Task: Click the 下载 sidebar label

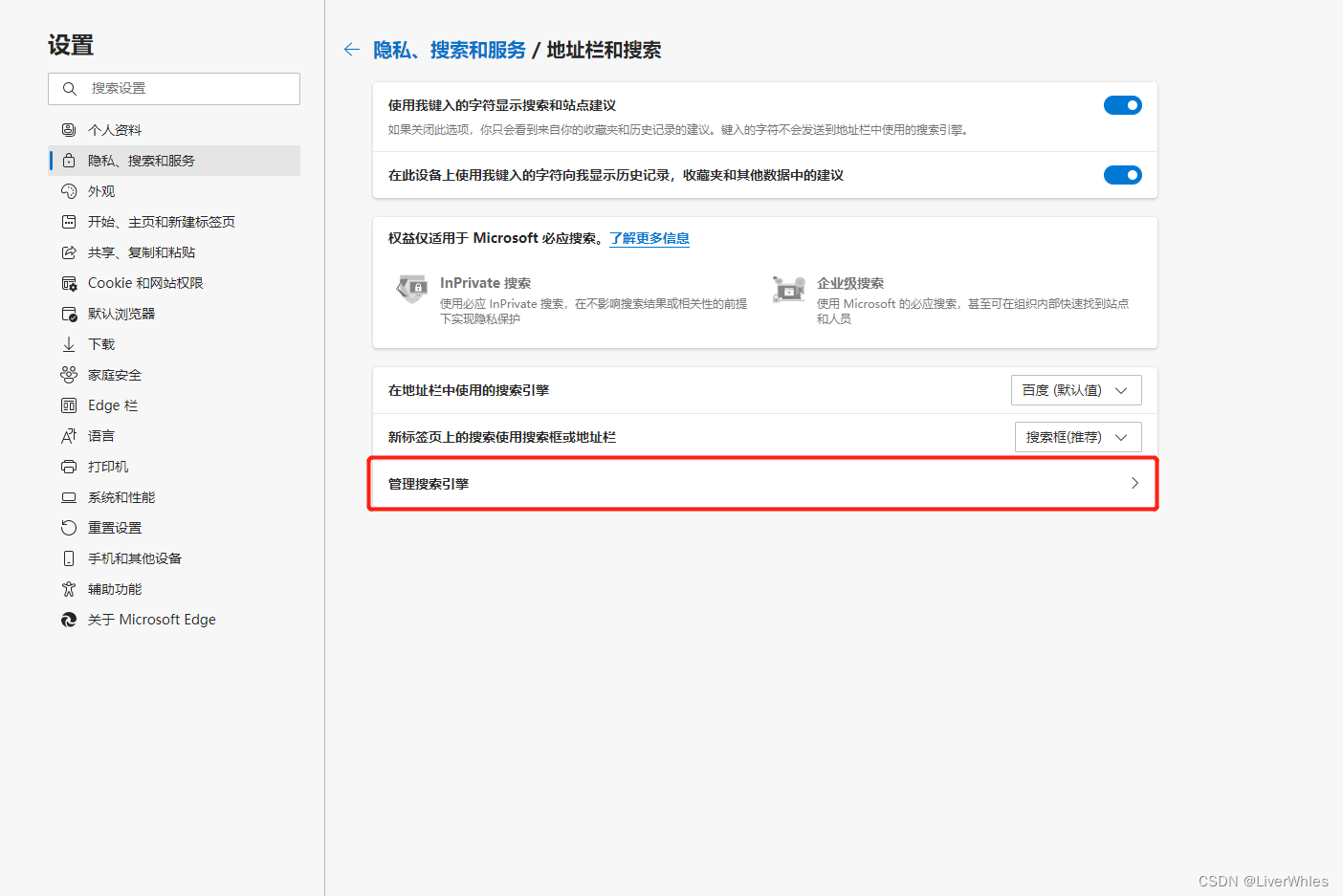Action: (101, 344)
